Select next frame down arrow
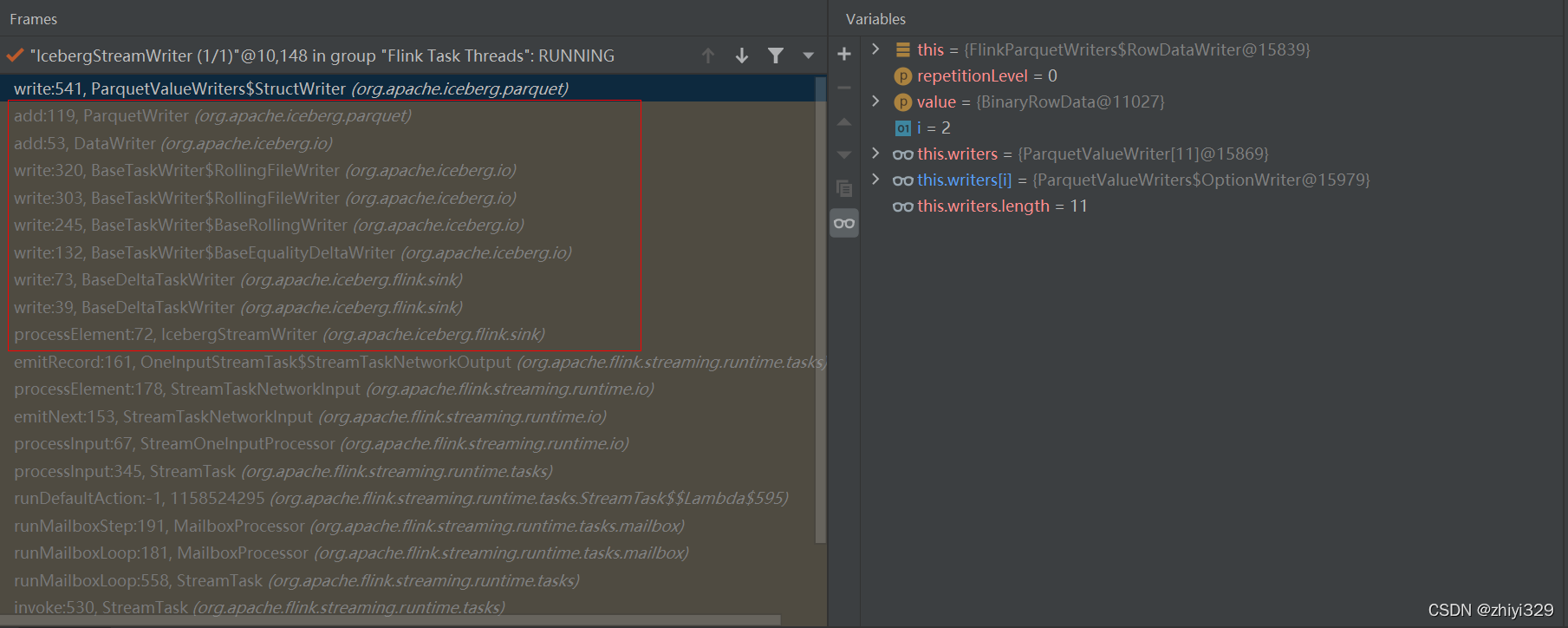 click(x=742, y=56)
